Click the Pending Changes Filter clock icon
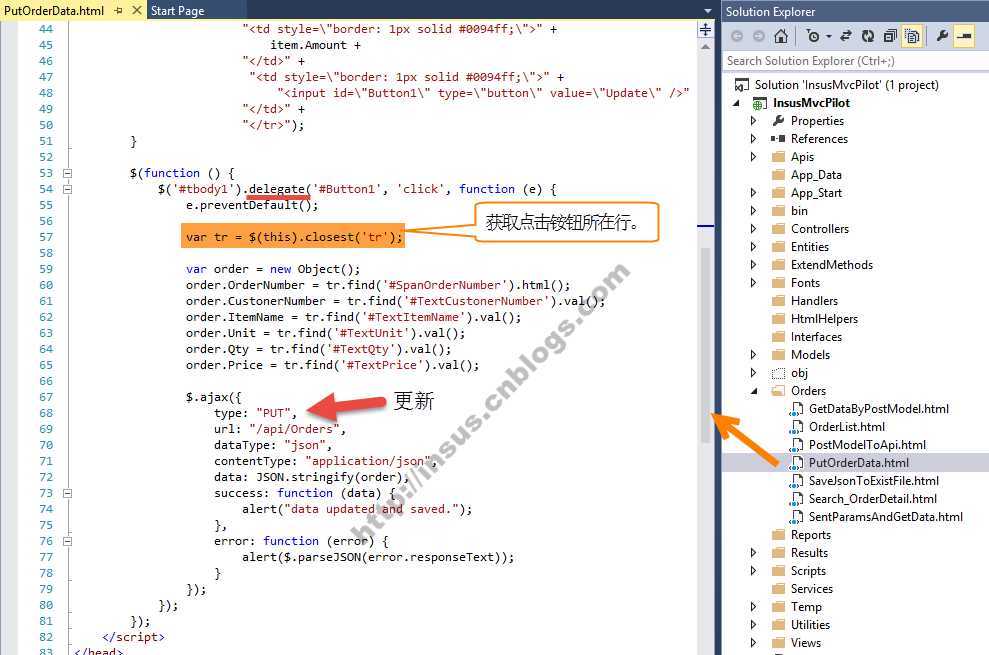This screenshot has width=989, height=655. coord(813,37)
